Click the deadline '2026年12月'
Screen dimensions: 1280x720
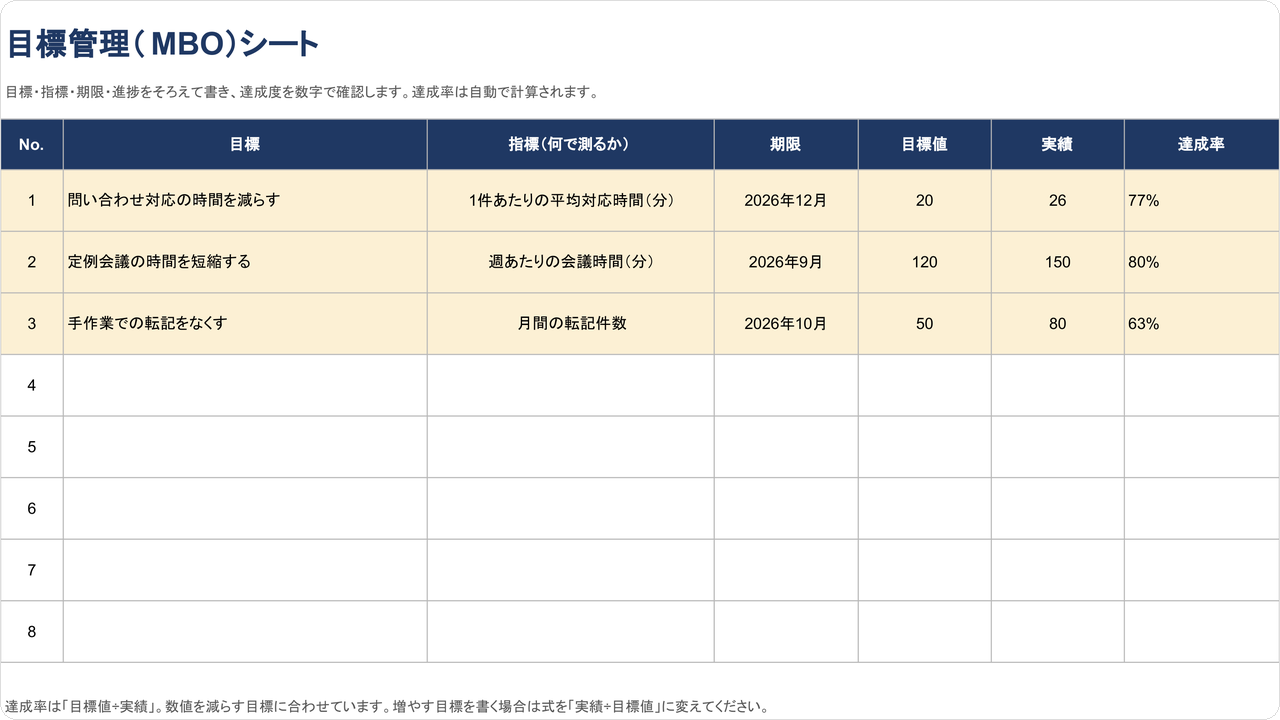click(786, 200)
